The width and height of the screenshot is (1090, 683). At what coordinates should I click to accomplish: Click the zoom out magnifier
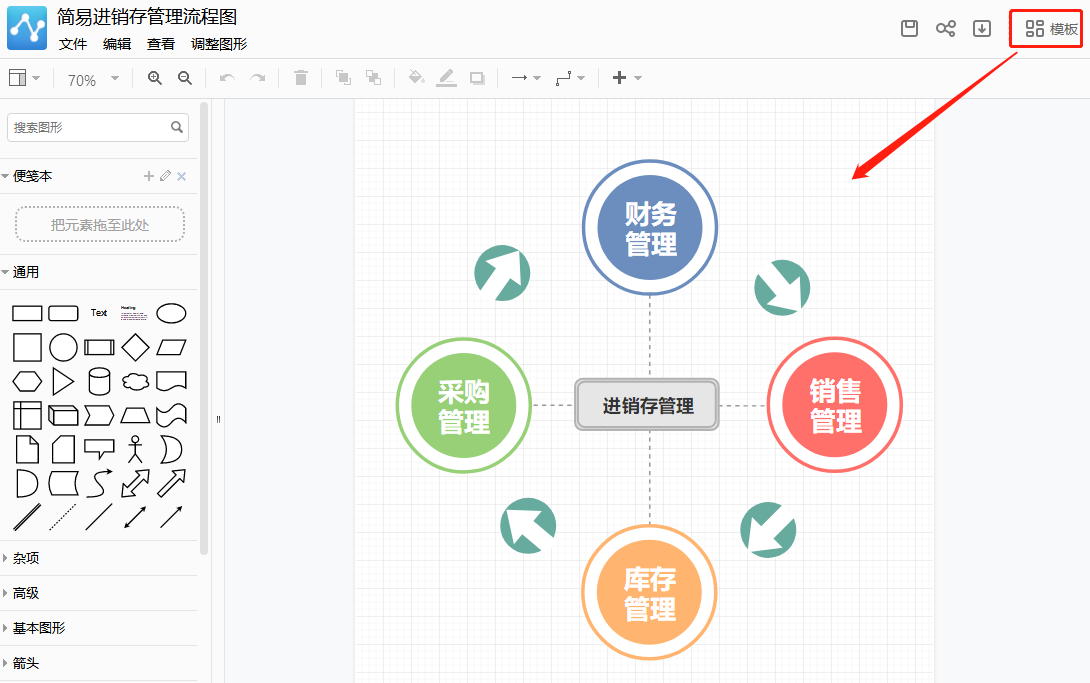[x=185, y=78]
